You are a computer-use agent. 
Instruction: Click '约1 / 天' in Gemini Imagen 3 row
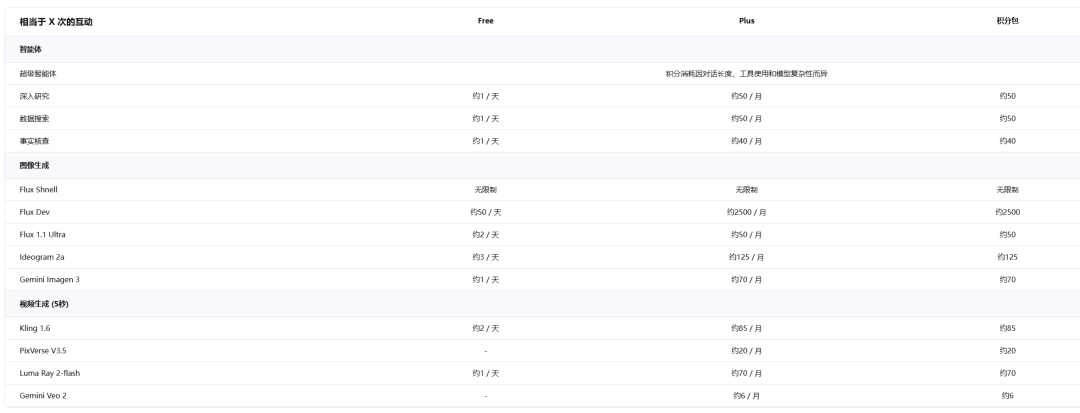click(x=486, y=279)
